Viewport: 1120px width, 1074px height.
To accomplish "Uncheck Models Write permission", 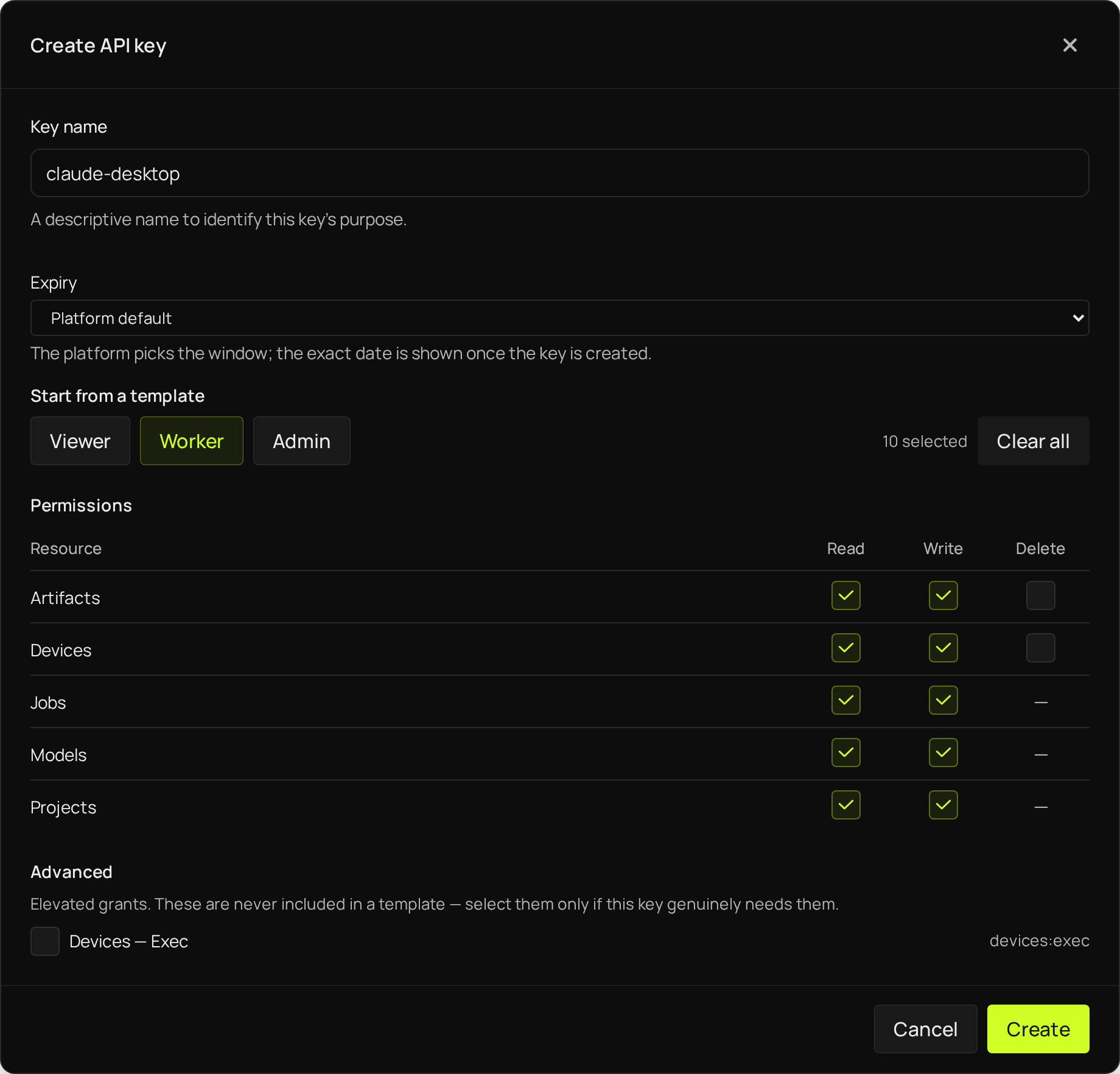I will (x=943, y=753).
